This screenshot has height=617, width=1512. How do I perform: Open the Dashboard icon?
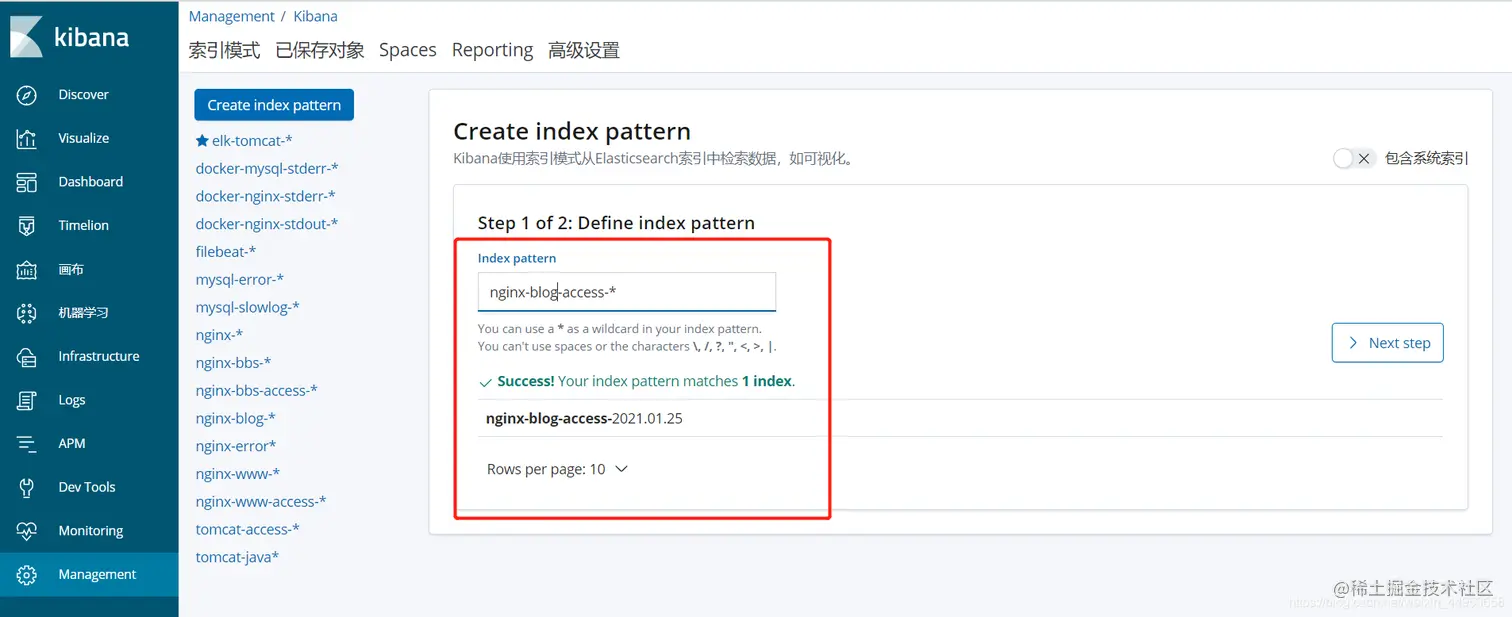tap(27, 182)
